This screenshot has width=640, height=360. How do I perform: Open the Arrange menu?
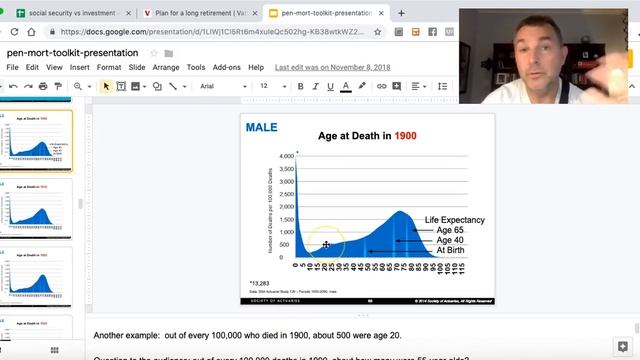pos(166,67)
